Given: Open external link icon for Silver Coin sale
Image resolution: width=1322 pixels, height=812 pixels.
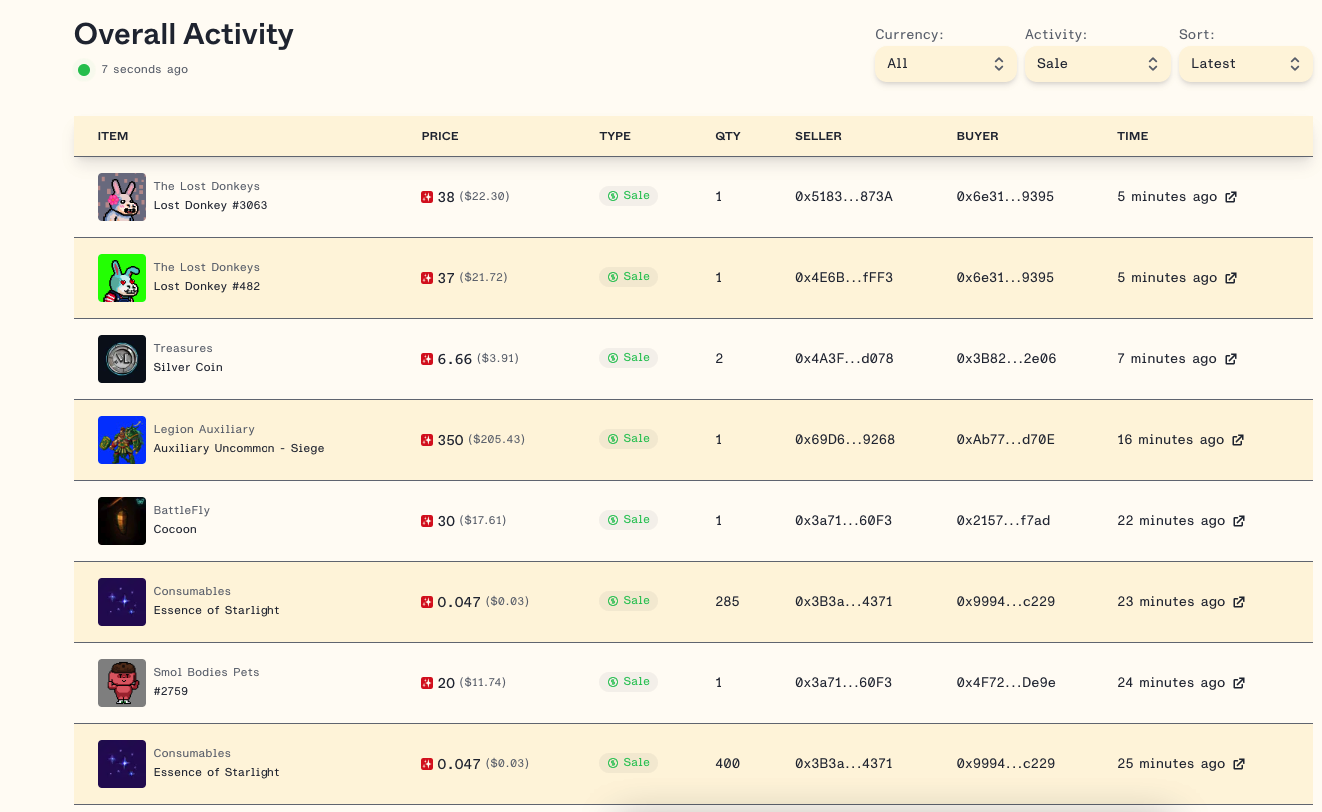Looking at the screenshot, I should coord(1231,359).
